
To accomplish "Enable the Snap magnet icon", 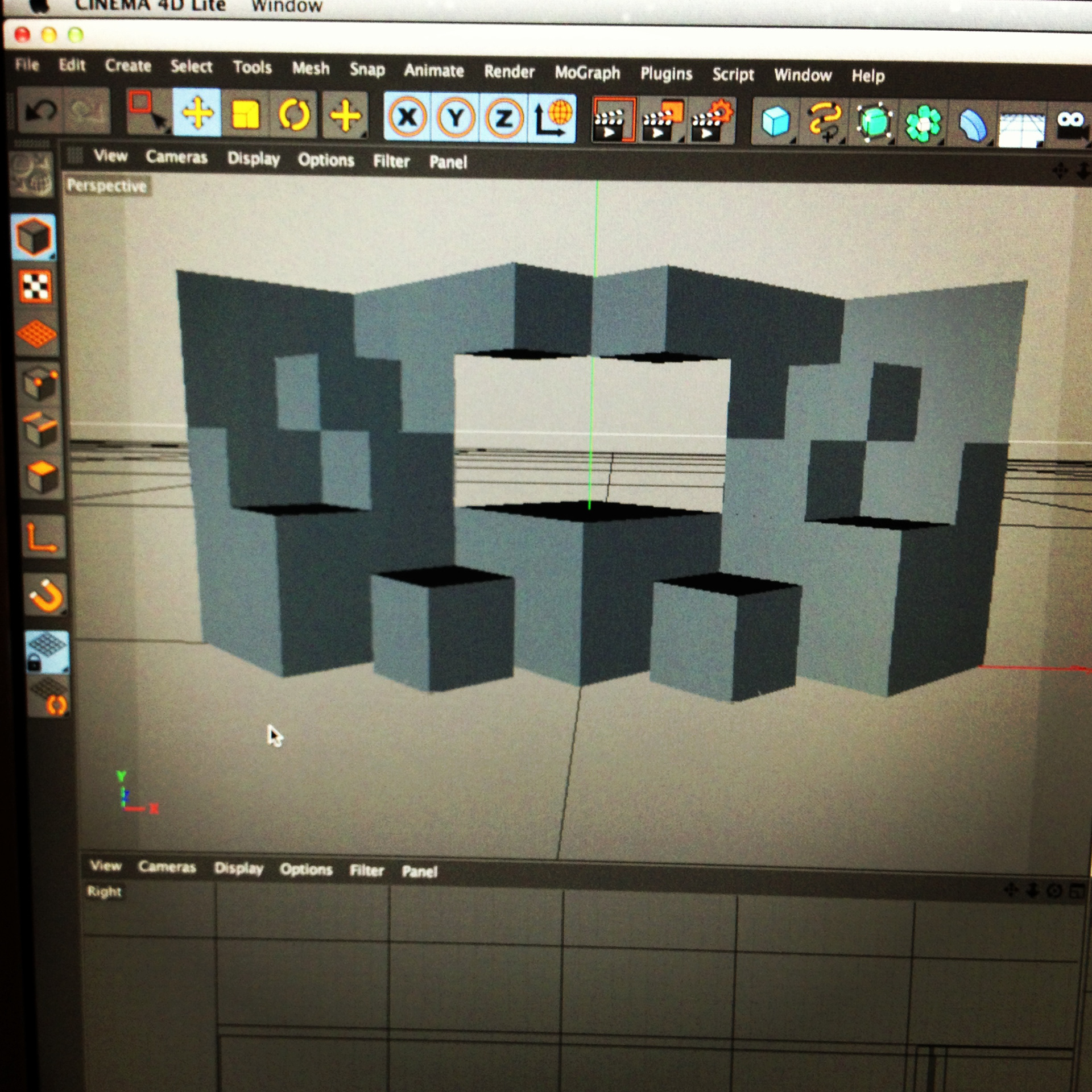I will (x=45, y=595).
